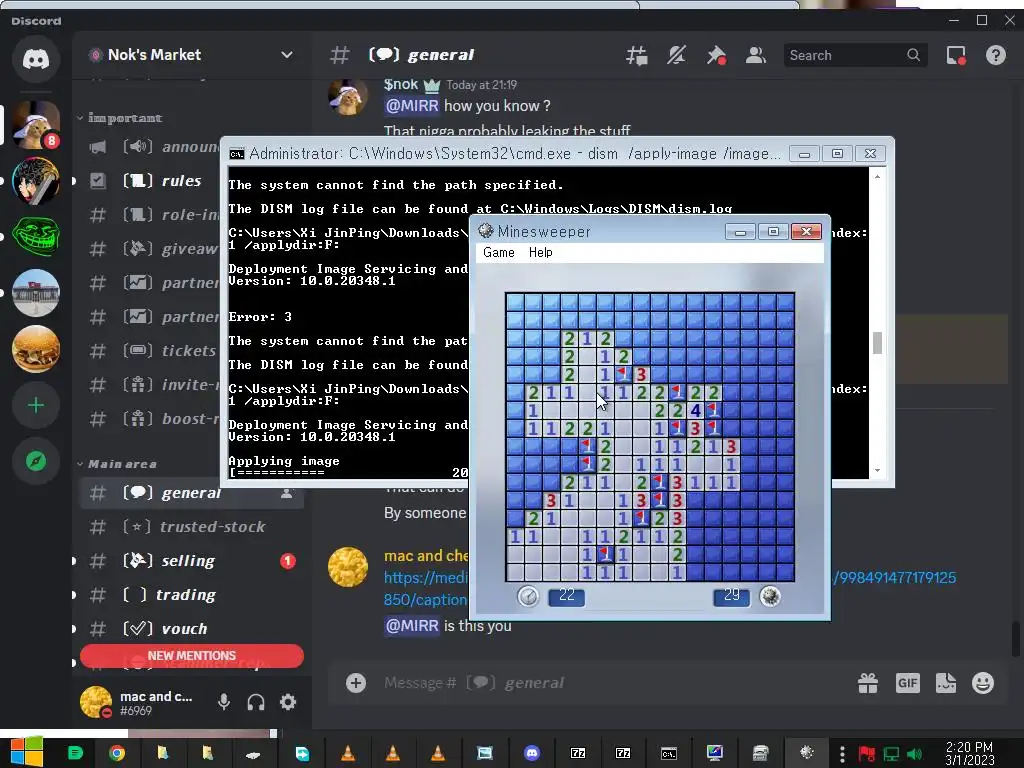Click Discord chat scrollbar
The width and height of the screenshot is (1024, 768).
tap(1016, 638)
